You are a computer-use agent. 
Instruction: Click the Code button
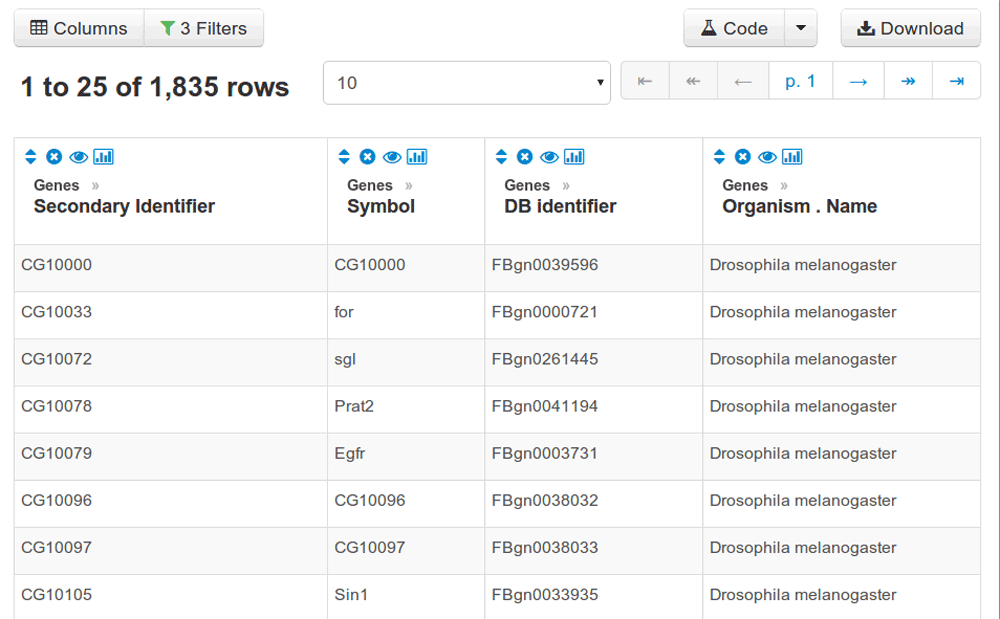tap(734, 28)
